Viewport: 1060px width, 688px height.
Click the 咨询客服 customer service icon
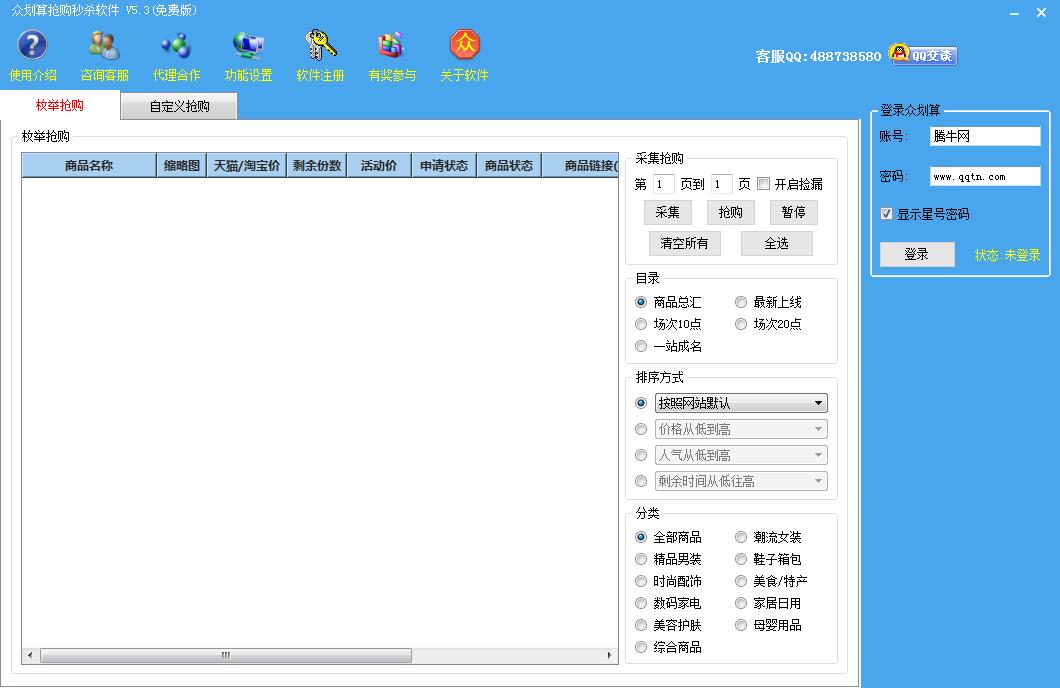[104, 46]
